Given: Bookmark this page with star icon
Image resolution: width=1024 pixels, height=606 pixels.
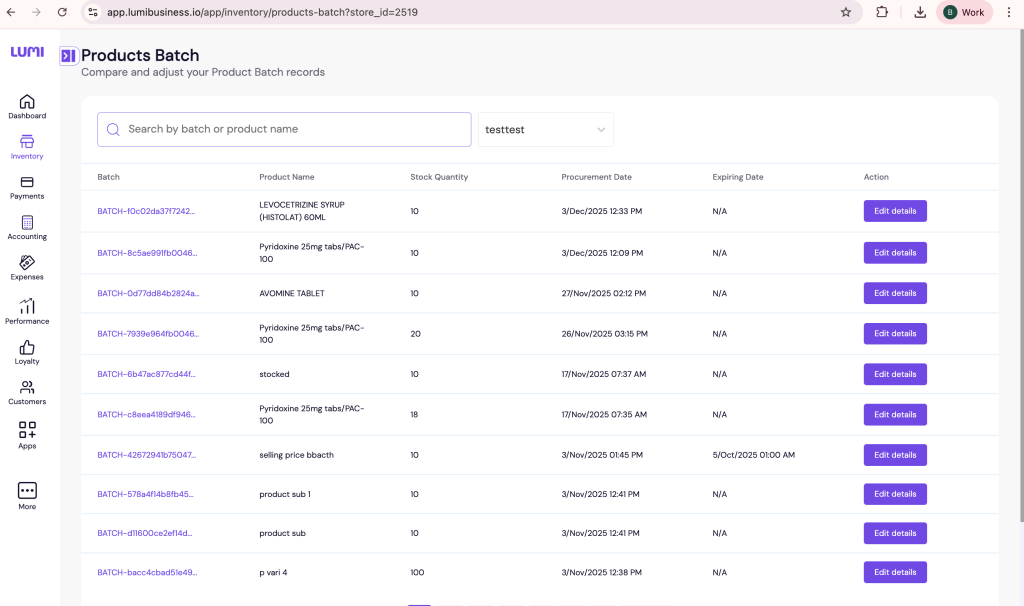Looking at the screenshot, I should pos(846,12).
